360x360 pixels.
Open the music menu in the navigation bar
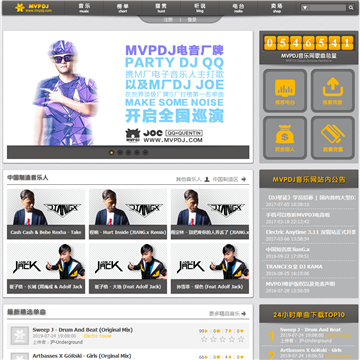(84, 8)
